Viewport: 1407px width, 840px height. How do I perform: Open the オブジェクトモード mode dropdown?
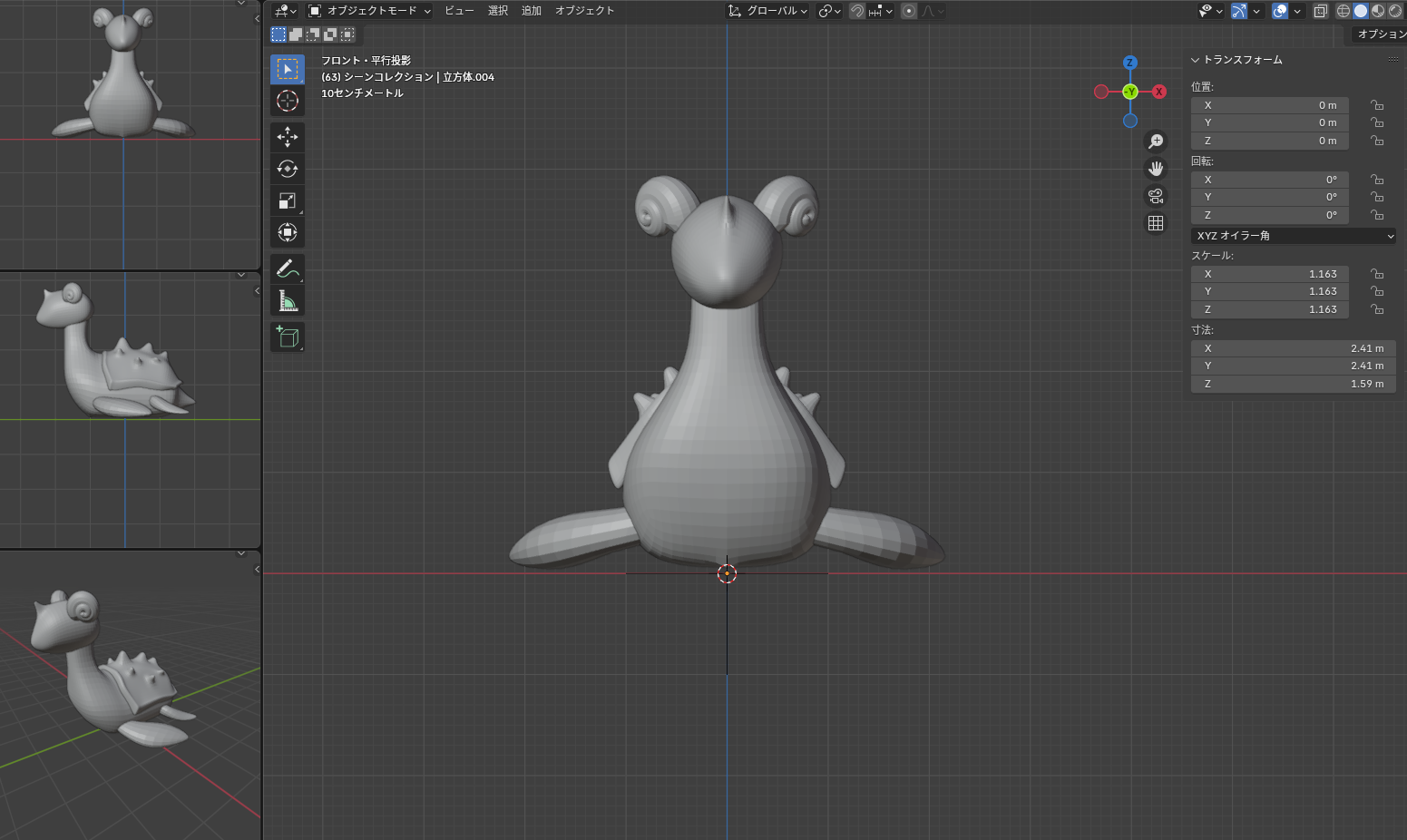tap(370, 11)
